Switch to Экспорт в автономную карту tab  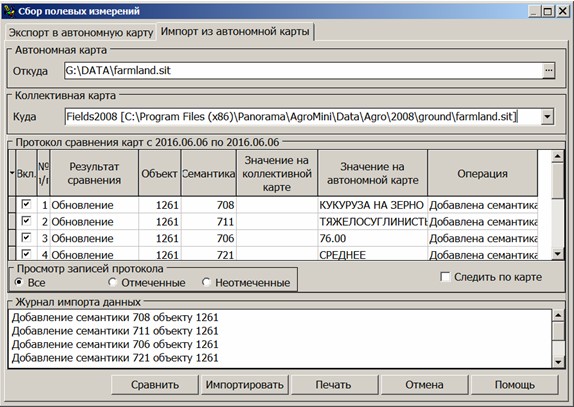pos(81,33)
